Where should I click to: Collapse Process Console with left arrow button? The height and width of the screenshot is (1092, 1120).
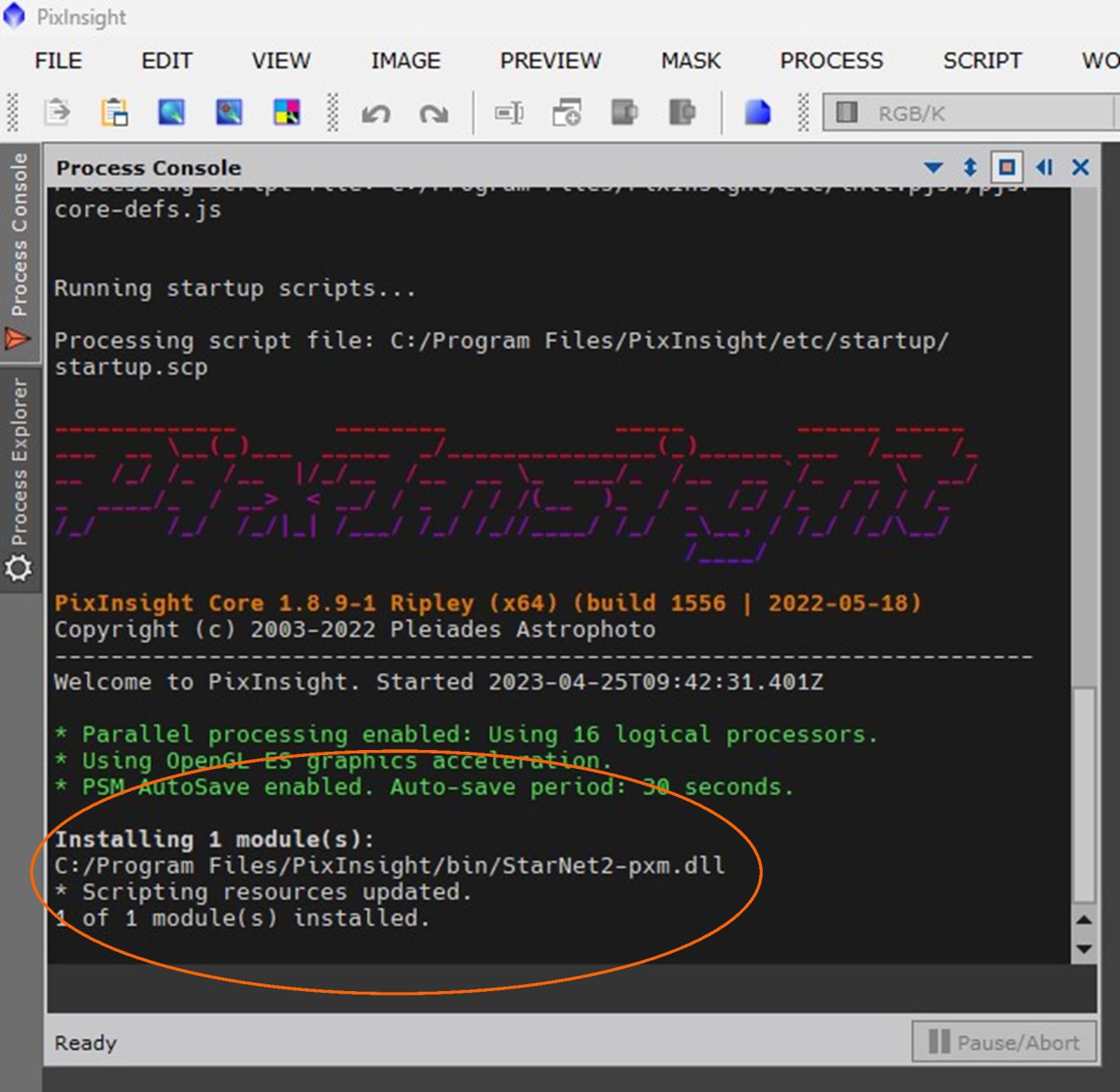tap(1044, 167)
